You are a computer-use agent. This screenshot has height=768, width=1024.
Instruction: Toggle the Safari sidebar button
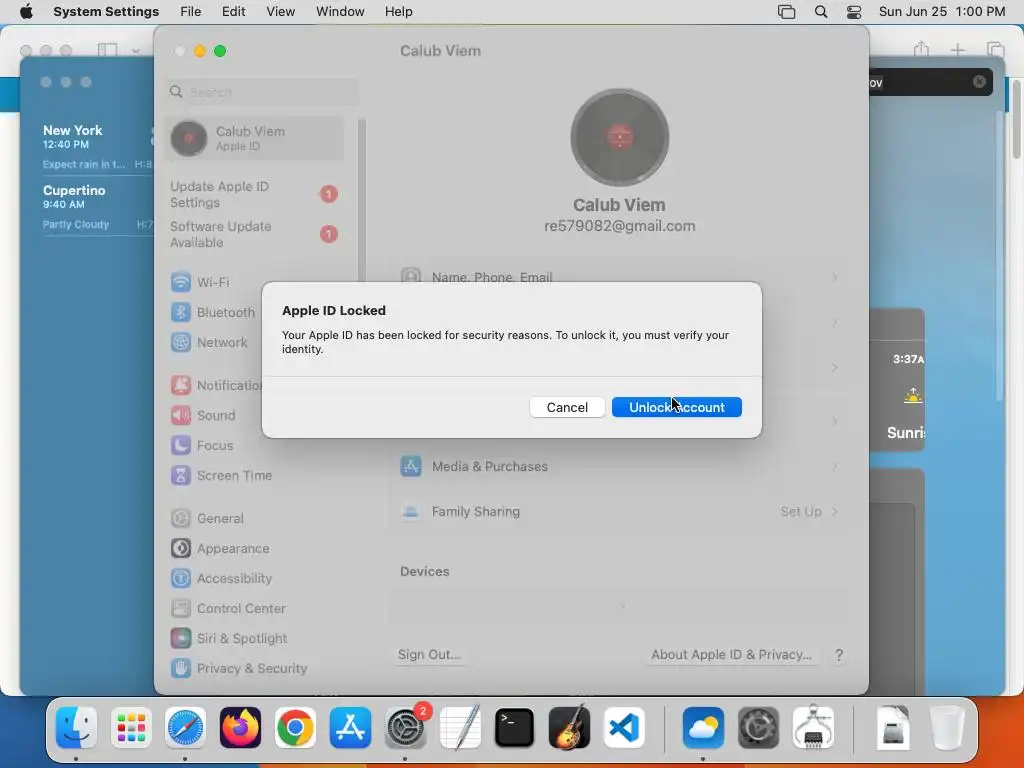(108, 50)
